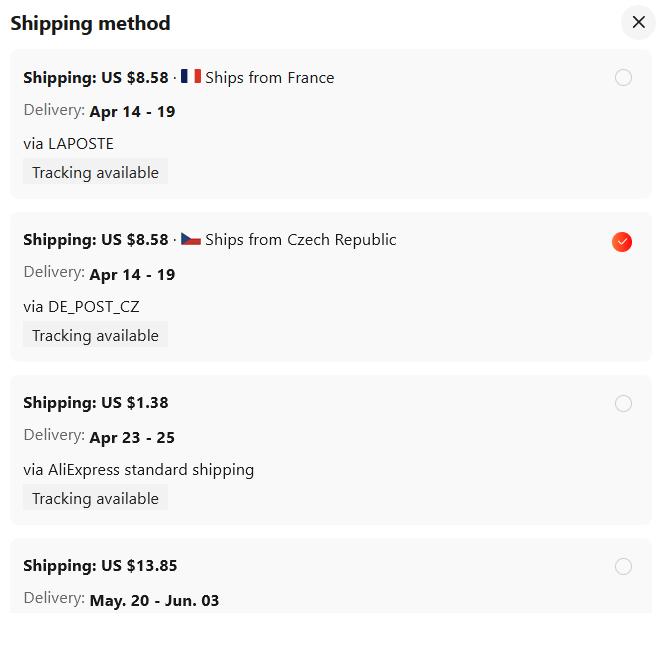
Task: Click the Ships from France label
Action: coord(270,78)
